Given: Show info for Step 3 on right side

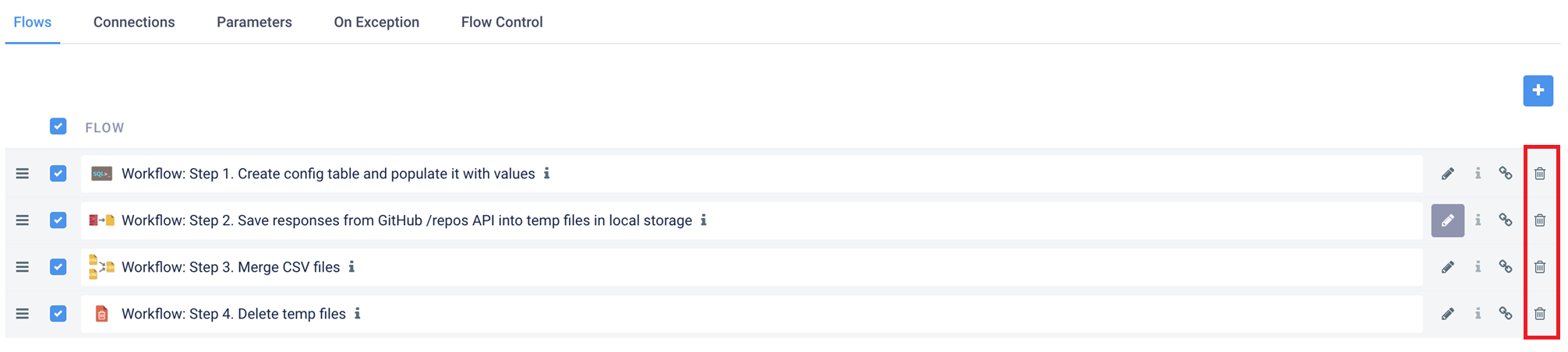Looking at the screenshot, I should (1478, 267).
